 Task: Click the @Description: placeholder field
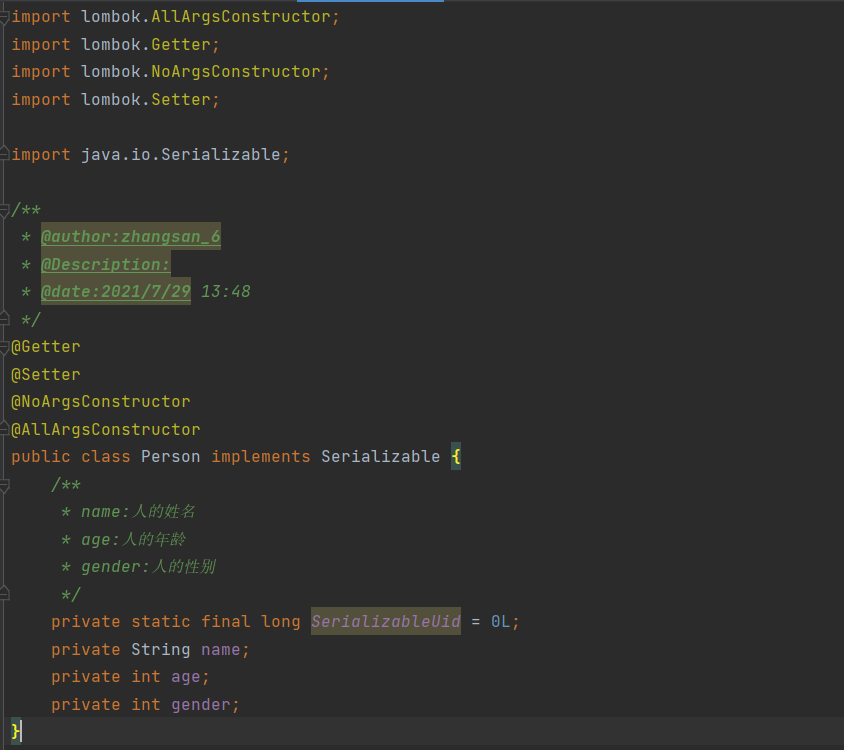[x=105, y=264]
